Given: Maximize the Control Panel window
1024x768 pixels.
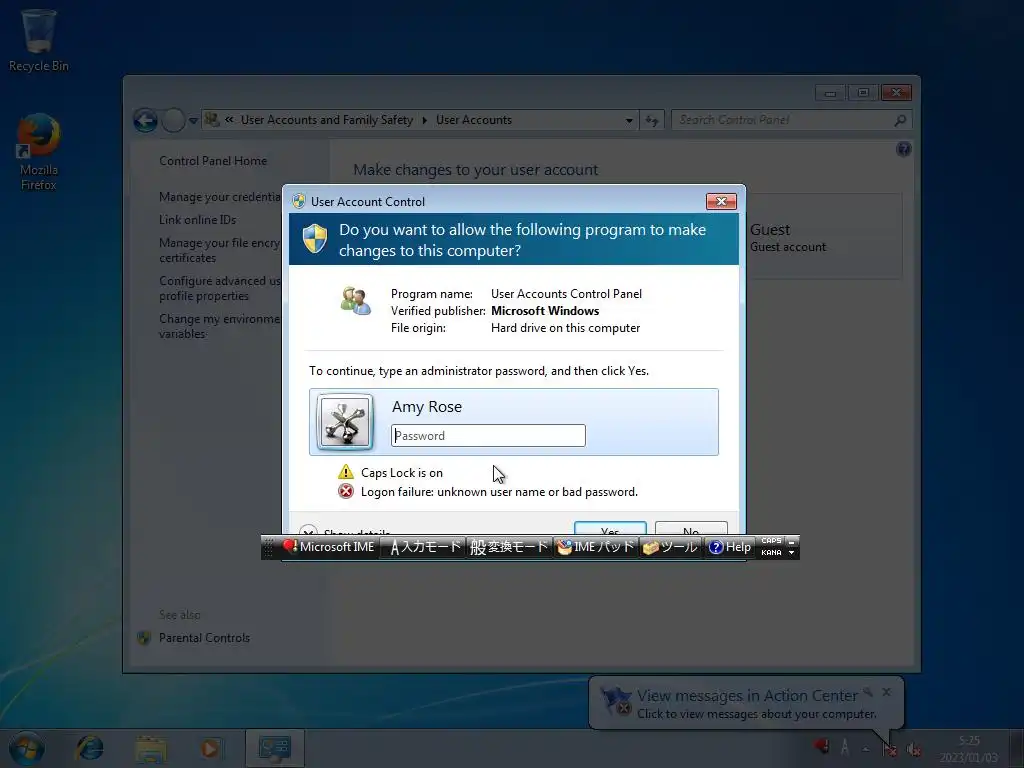Looking at the screenshot, I should (x=862, y=93).
